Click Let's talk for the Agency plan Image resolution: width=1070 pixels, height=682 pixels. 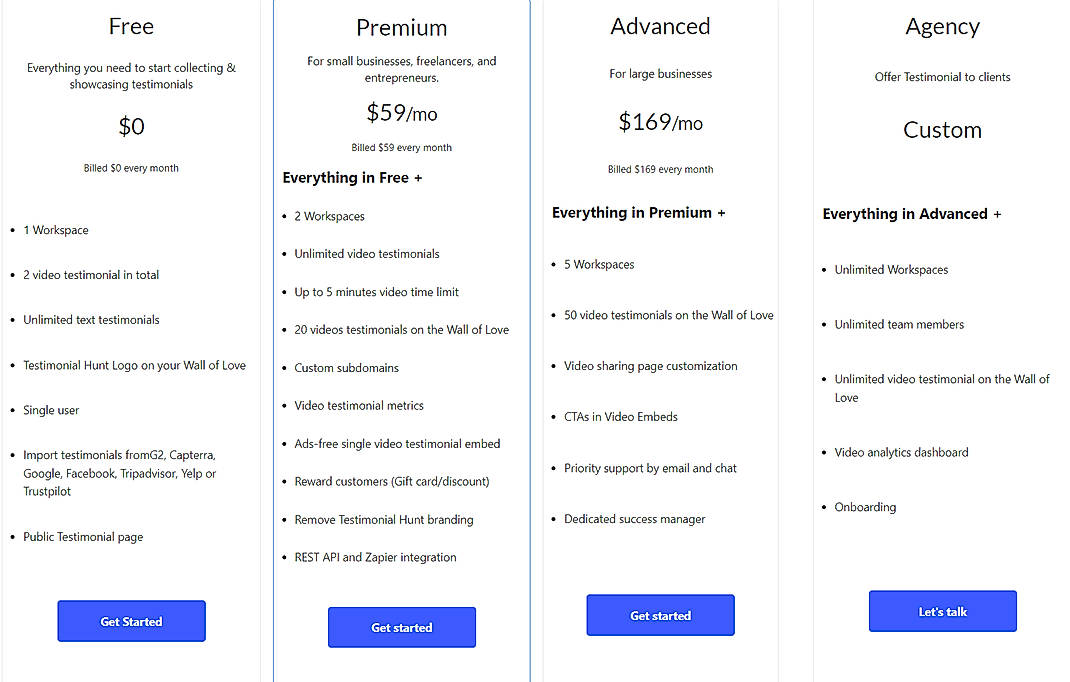point(942,611)
